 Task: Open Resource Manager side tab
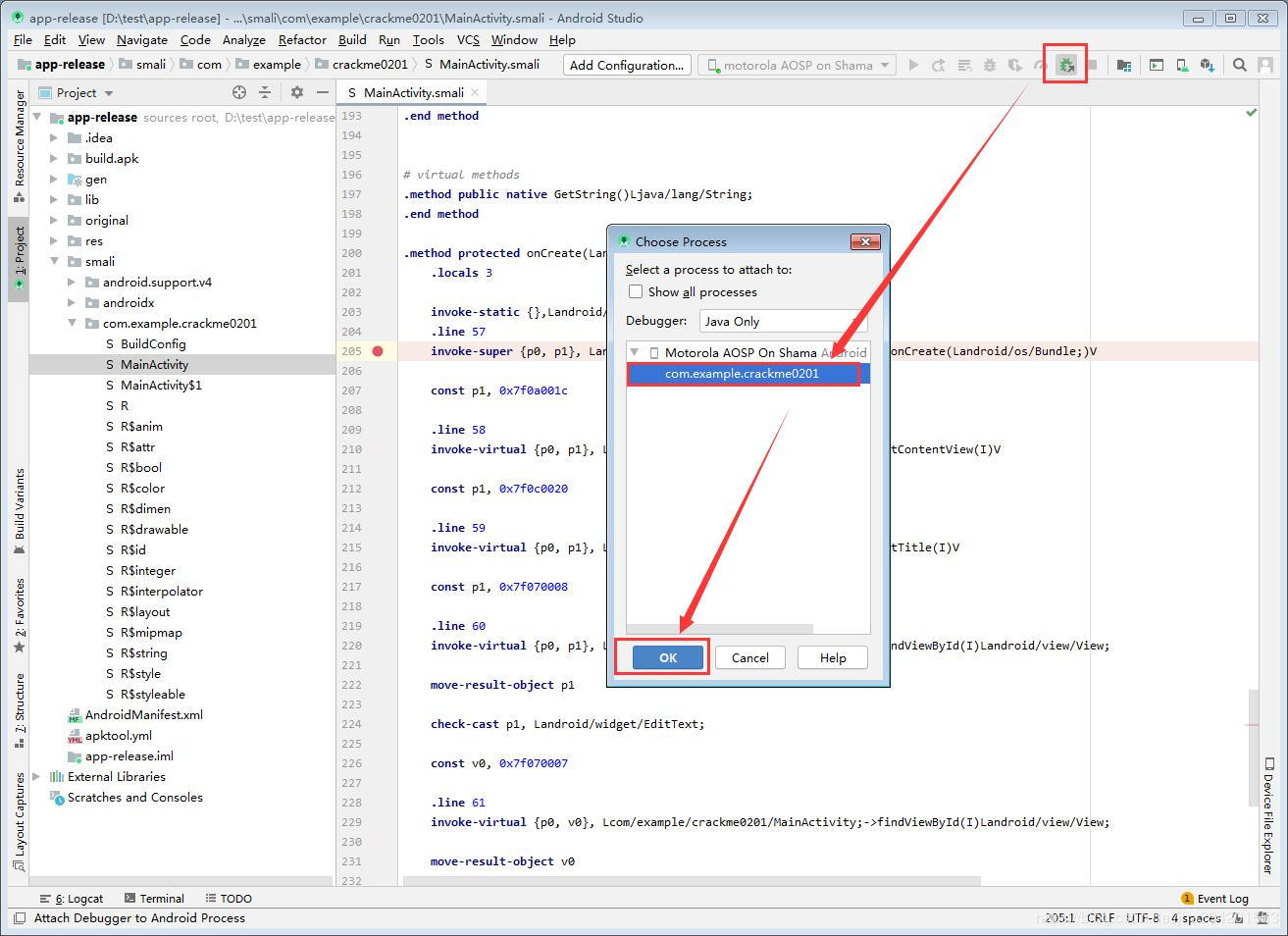pos(19,145)
